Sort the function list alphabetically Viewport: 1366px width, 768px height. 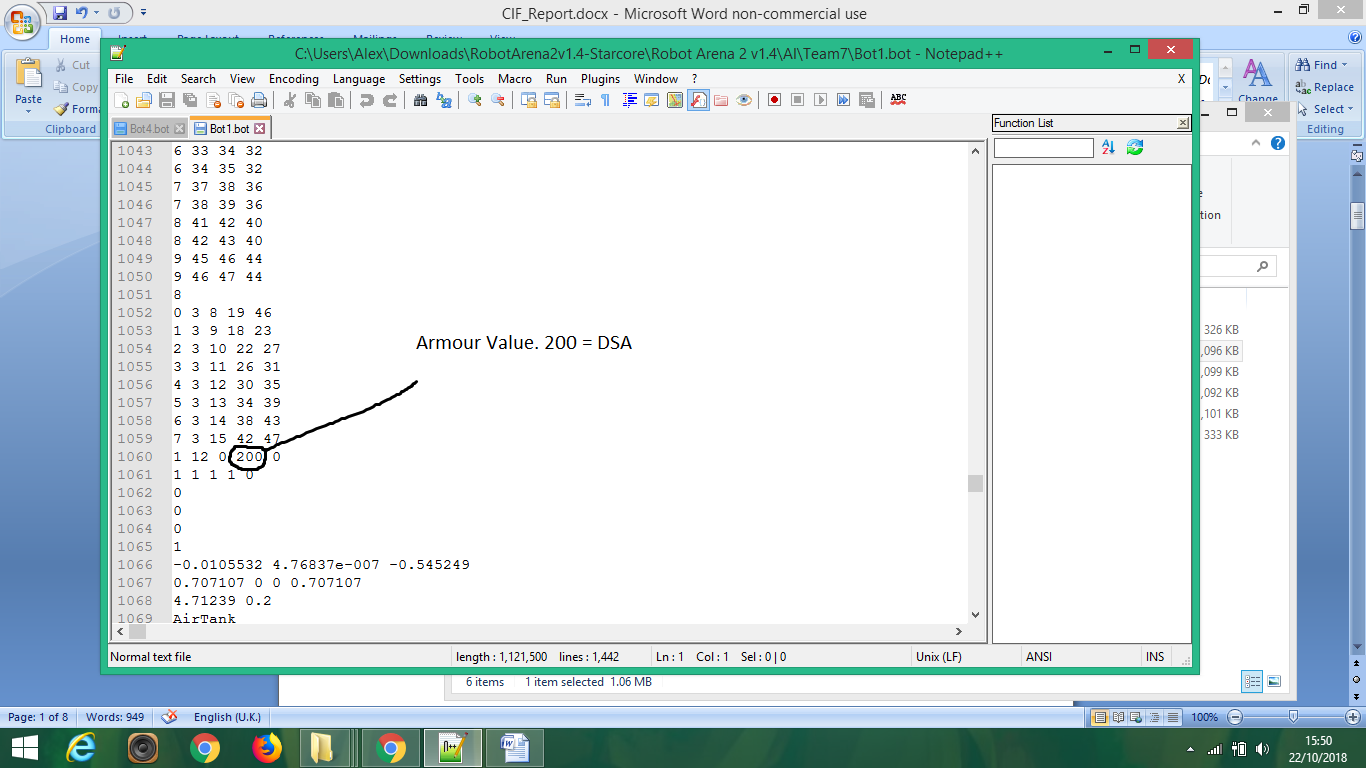click(x=1108, y=148)
